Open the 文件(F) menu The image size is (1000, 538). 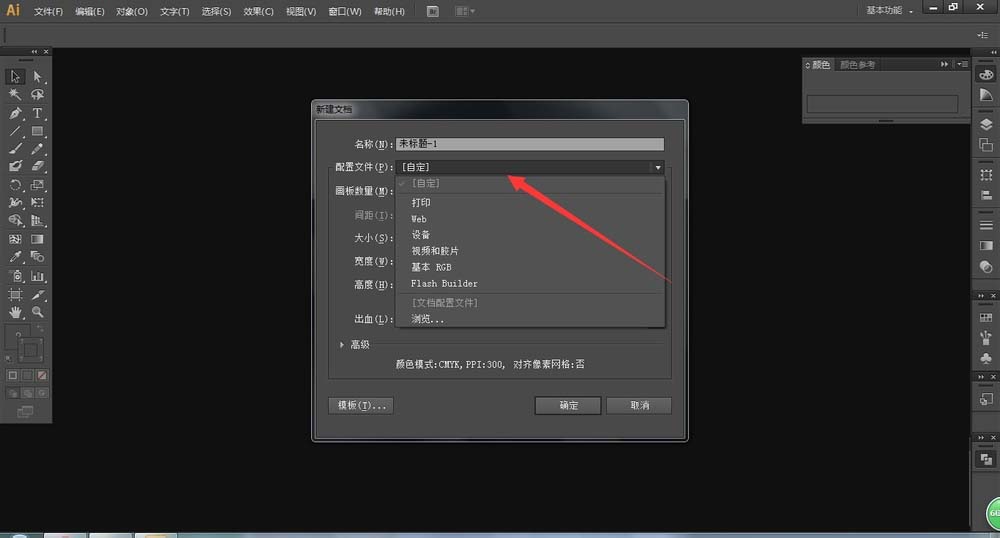click(48, 11)
